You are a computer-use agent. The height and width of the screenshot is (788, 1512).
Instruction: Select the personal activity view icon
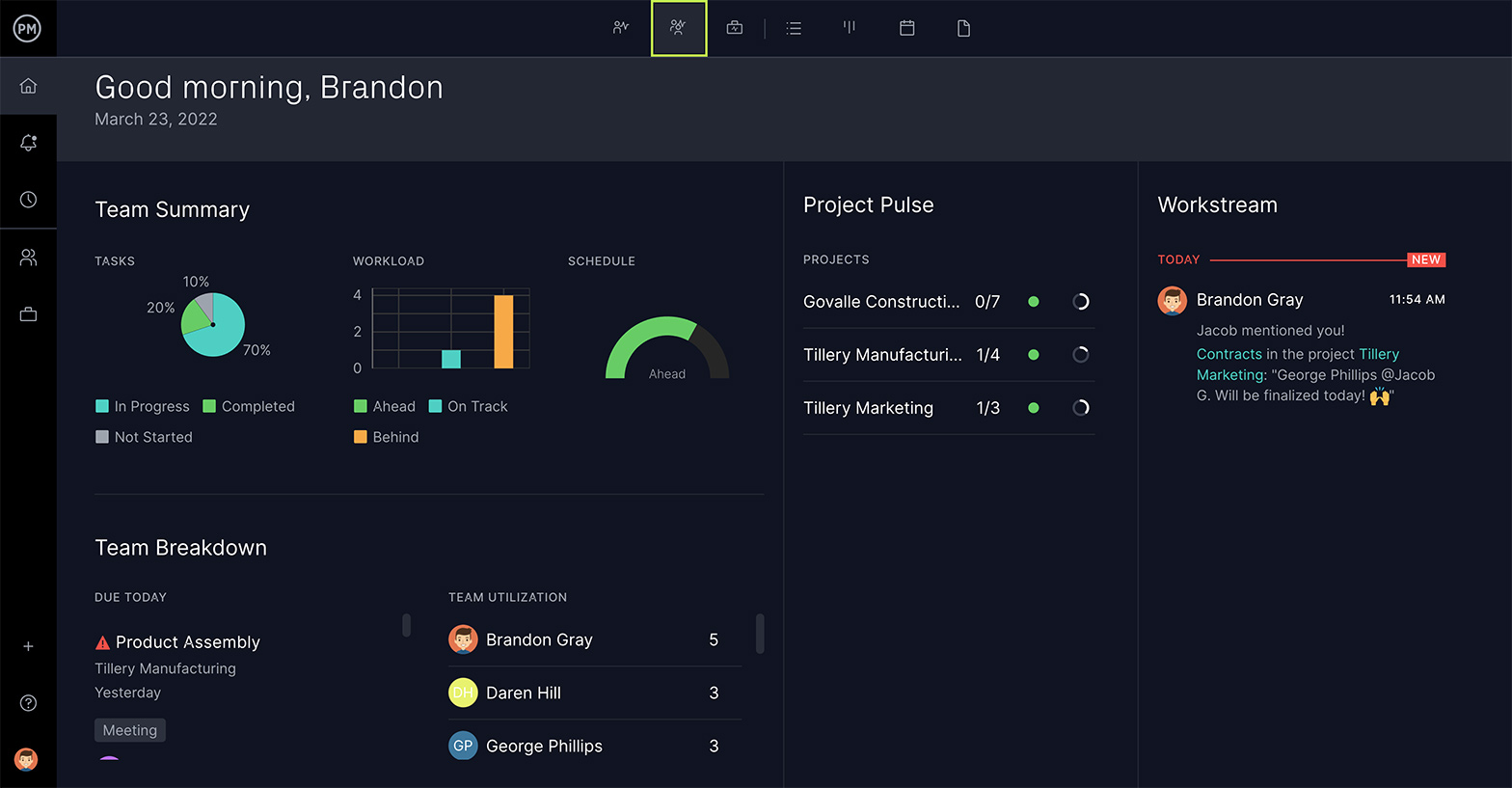[x=621, y=28]
